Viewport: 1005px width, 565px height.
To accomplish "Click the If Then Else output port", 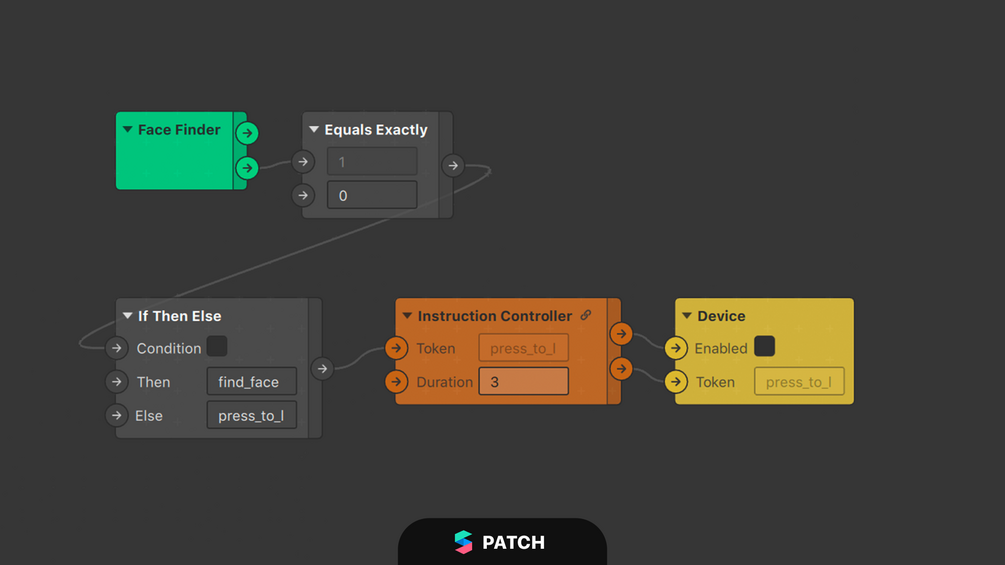I will (x=322, y=368).
